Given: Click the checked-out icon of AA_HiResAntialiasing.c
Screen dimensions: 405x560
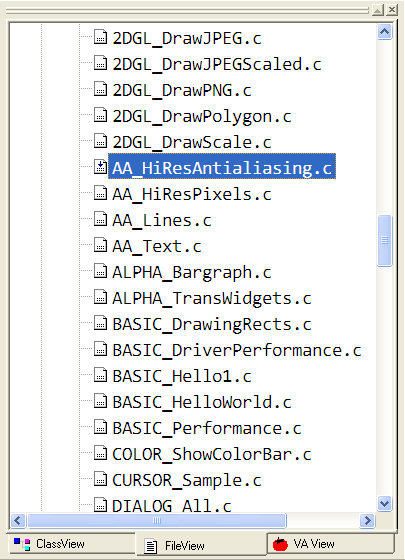Looking at the screenshot, I should click(x=100, y=167).
